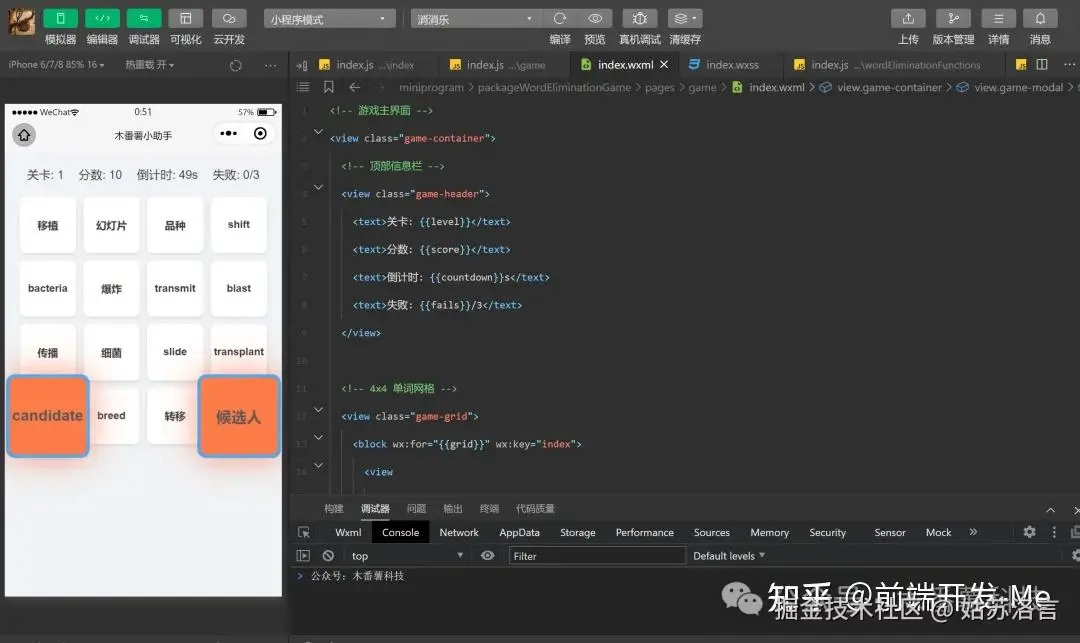
Task: Open the 构建 panel tab
Action: pyautogui.click(x=333, y=509)
